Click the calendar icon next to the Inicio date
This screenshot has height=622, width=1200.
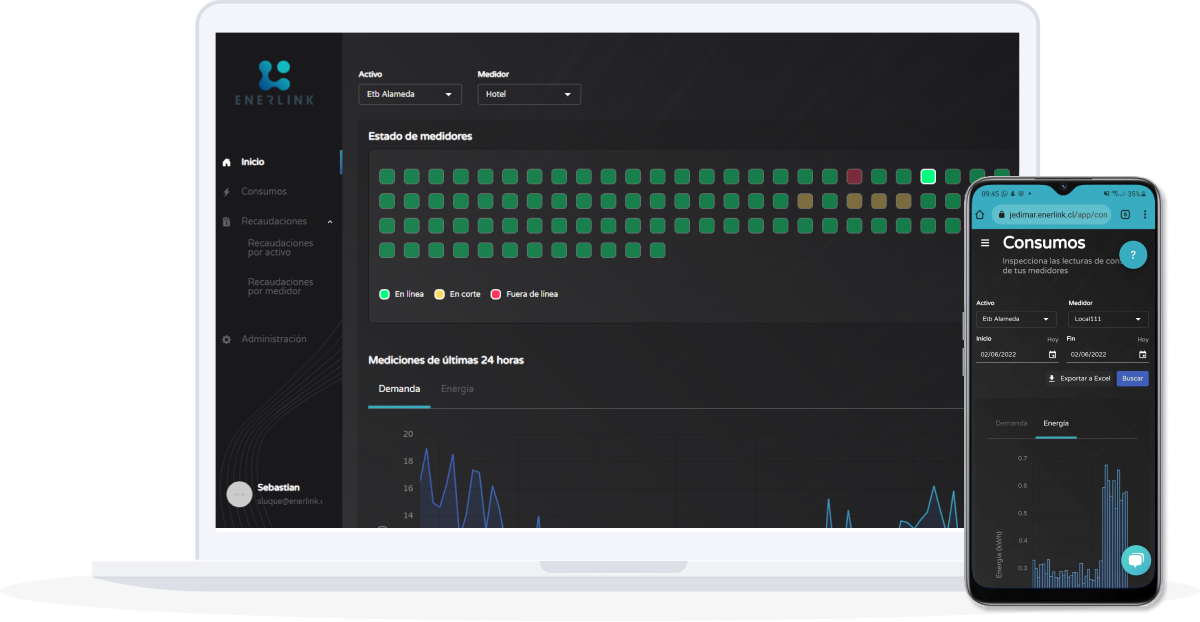tap(1054, 354)
